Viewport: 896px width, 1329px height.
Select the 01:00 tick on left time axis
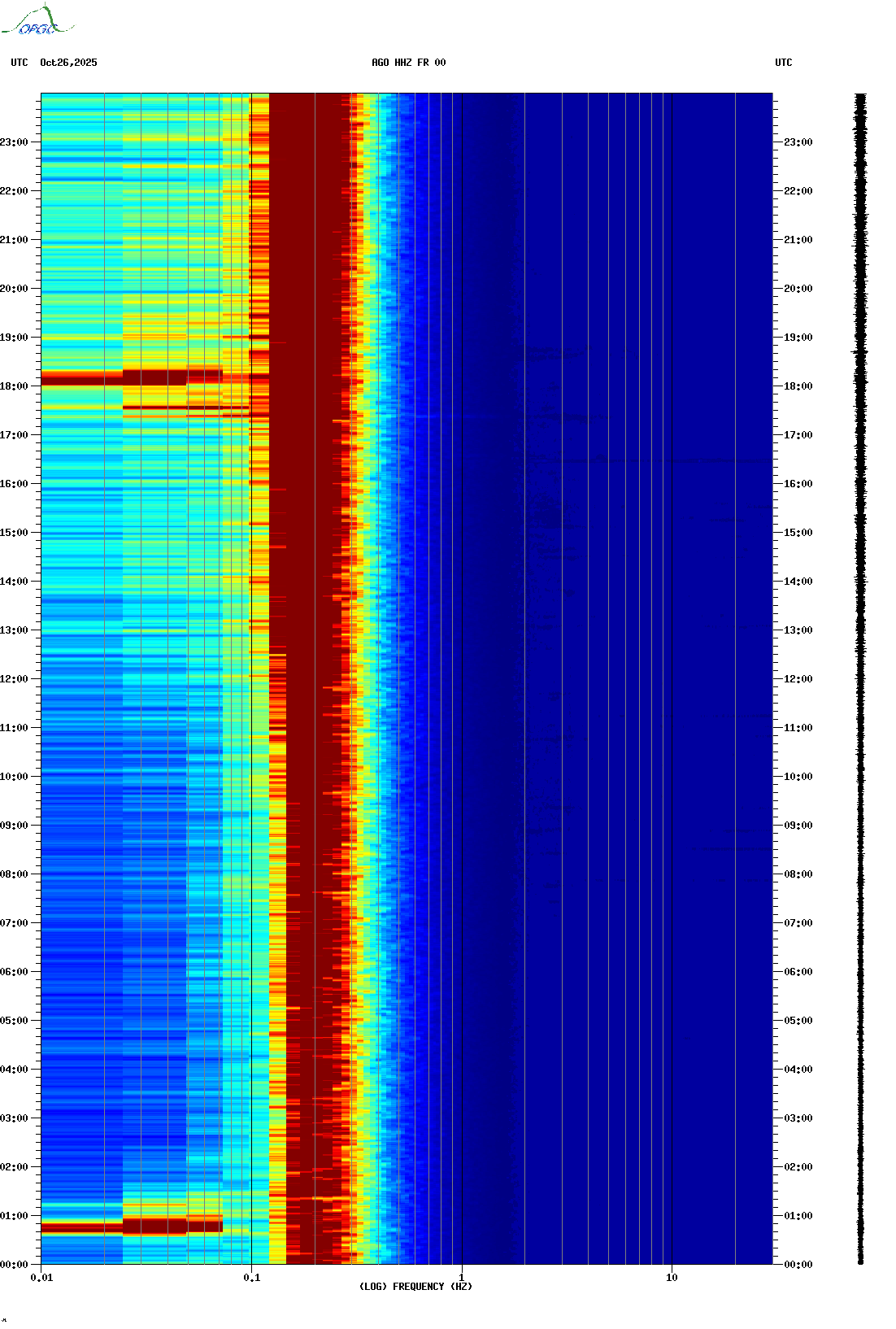[x=16, y=1216]
